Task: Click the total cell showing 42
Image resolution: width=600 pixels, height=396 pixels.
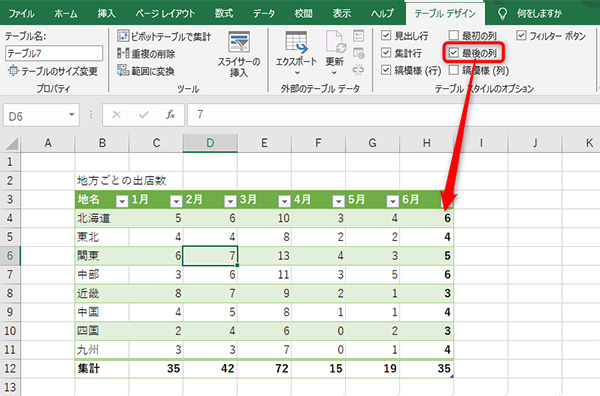Action: click(x=210, y=368)
